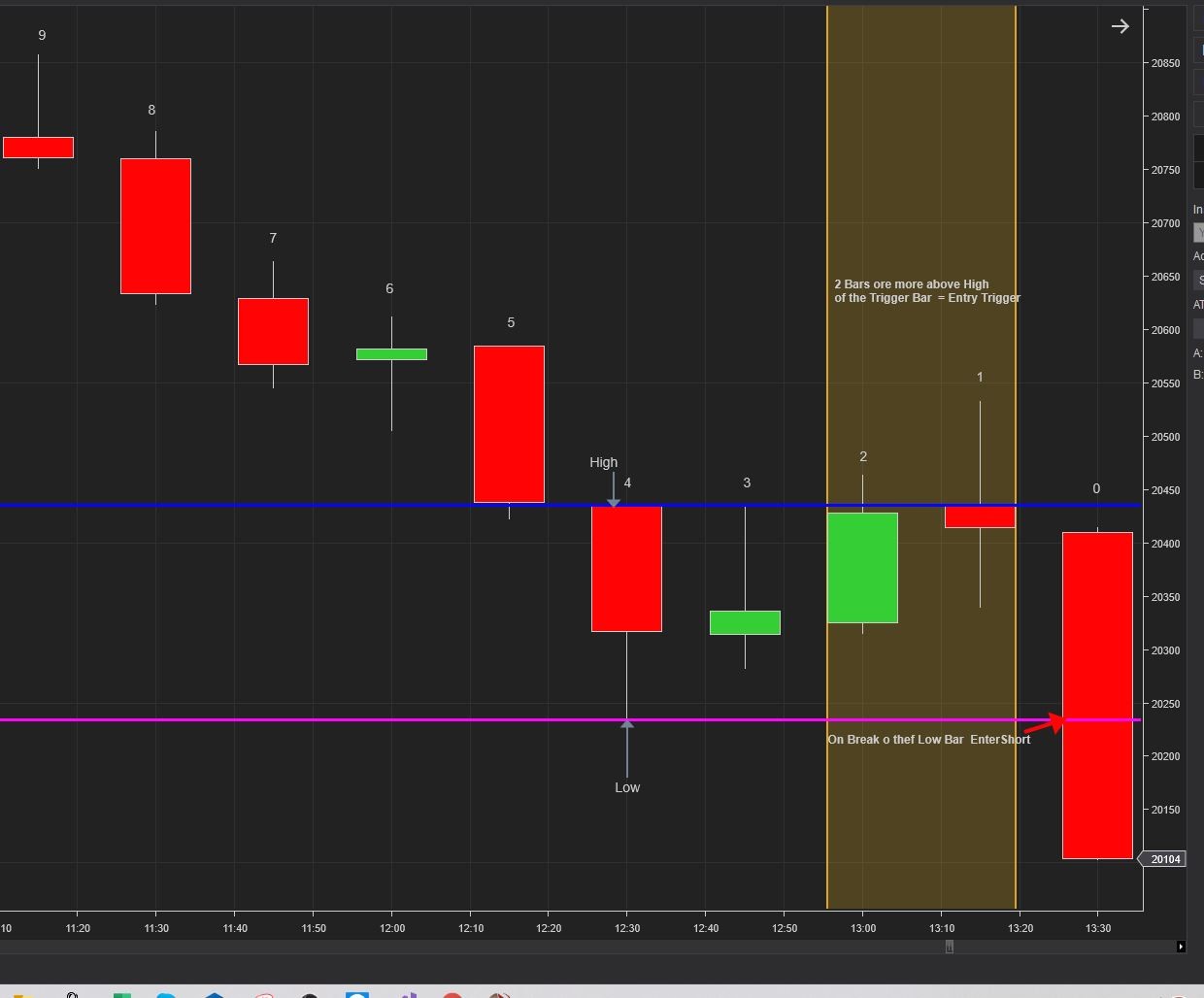Select the left orange edge of highlighted region
The width and height of the screenshot is (1204, 998).
(827, 456)
